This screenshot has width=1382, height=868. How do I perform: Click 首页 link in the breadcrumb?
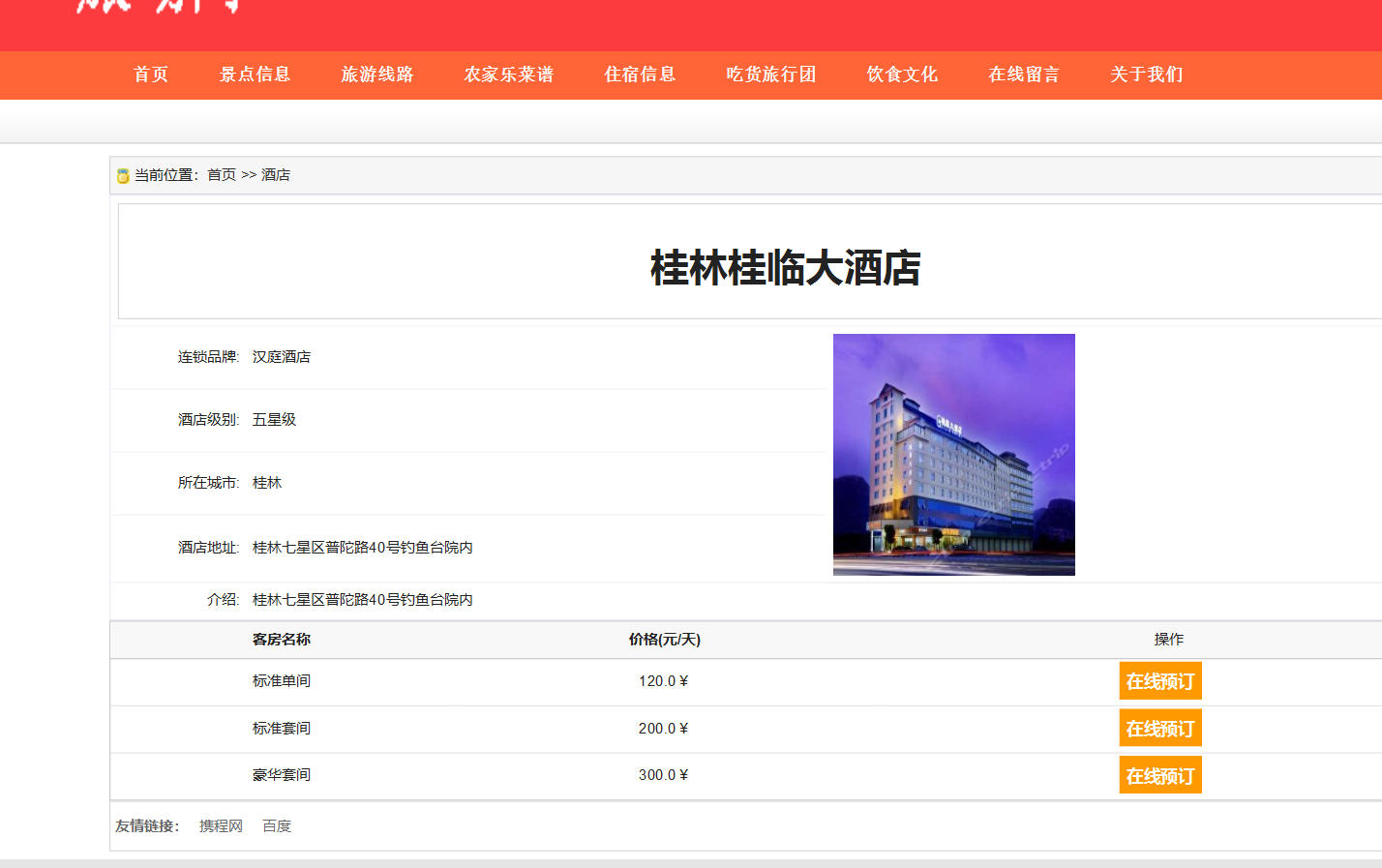pos(222,175)
